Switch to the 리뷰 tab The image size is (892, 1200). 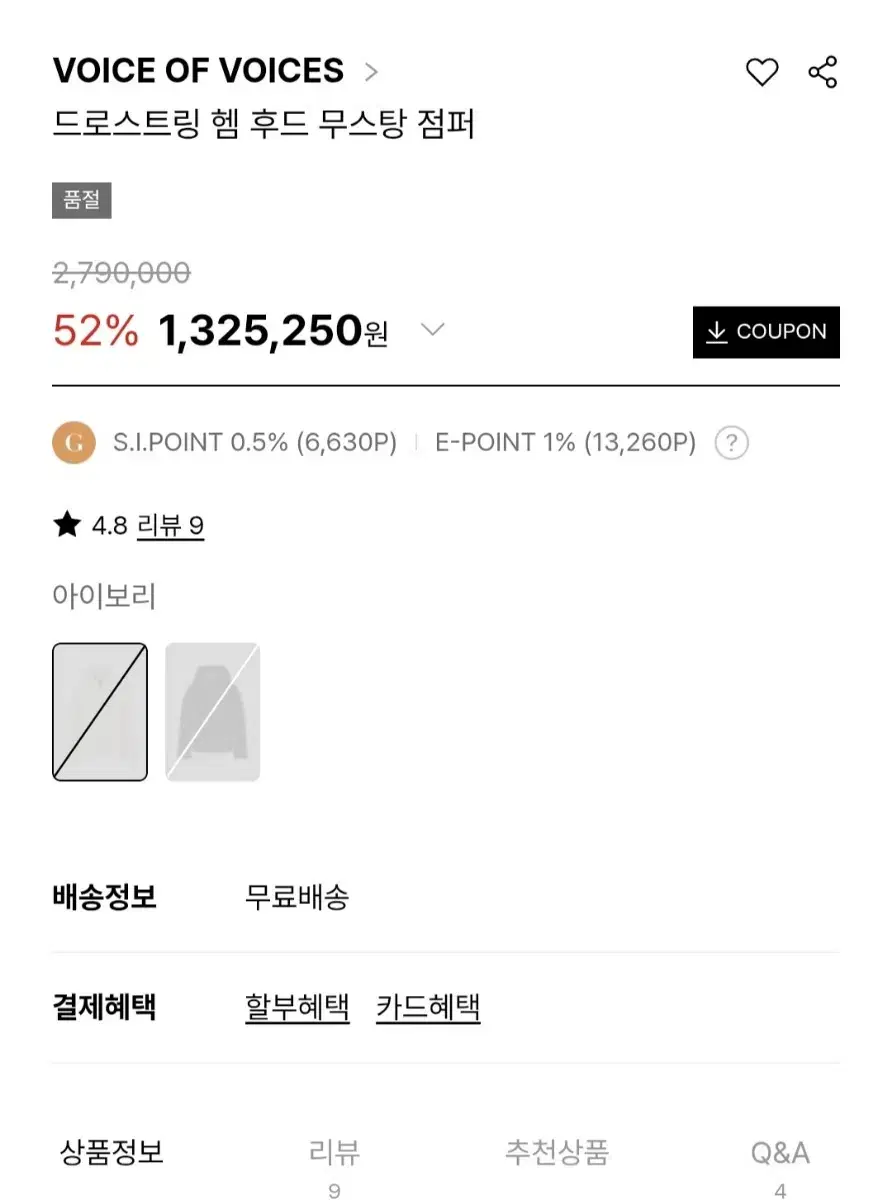click(334, 1164)
